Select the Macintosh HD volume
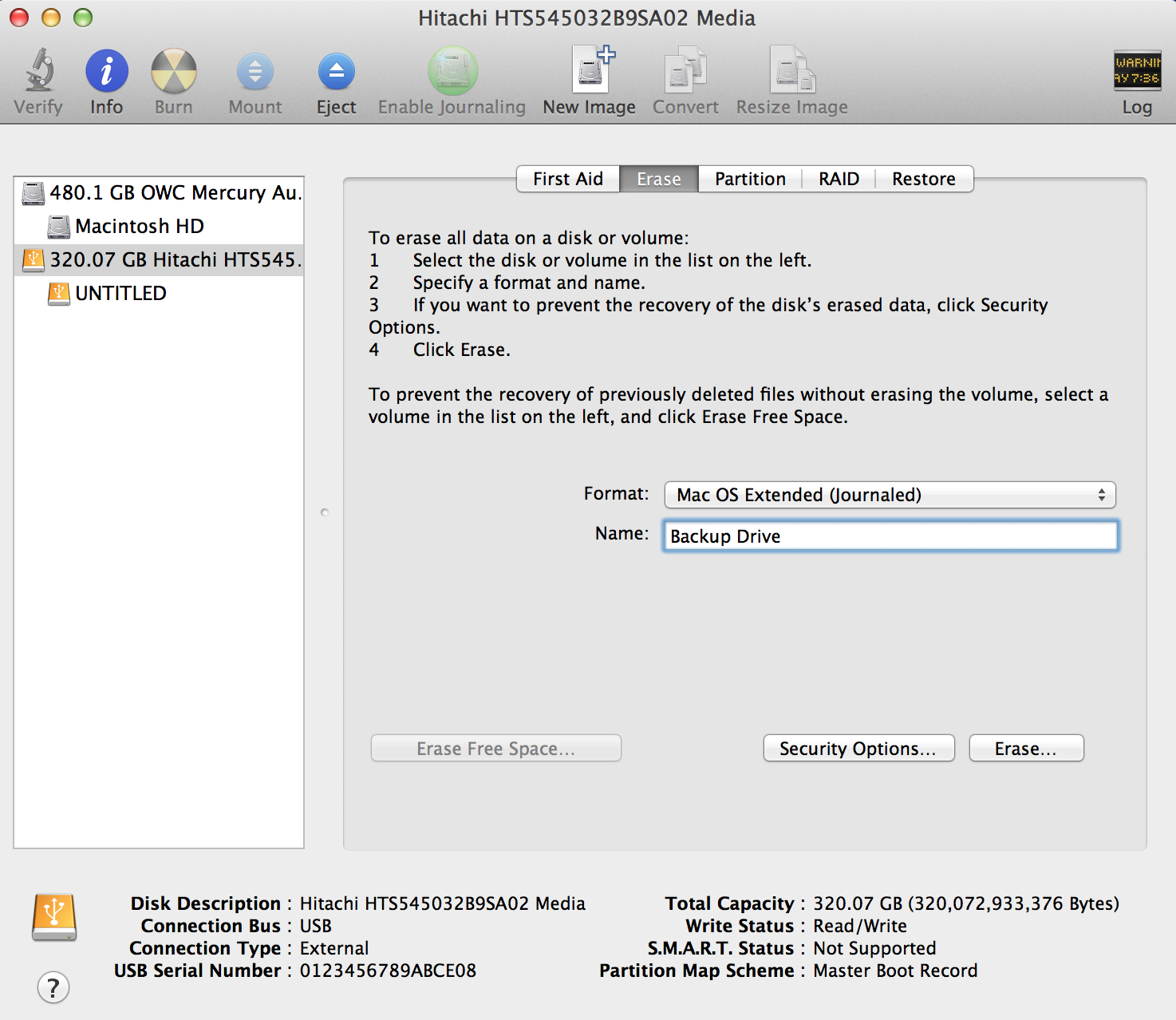This screenshot has width=1176, height=1020. click(x=159, y=227)
